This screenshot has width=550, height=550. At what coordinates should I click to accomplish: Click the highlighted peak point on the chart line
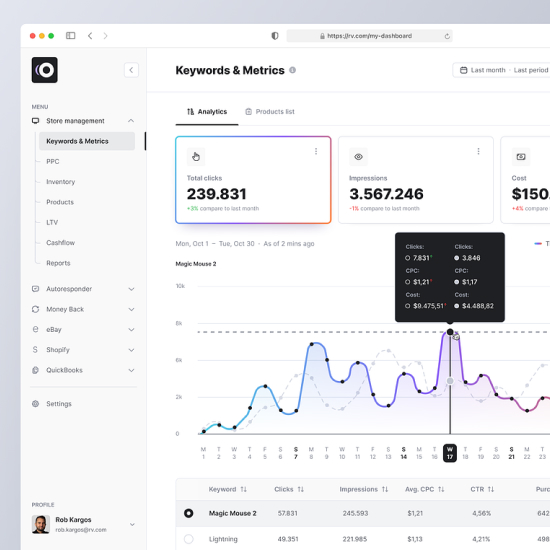(450, 332)
